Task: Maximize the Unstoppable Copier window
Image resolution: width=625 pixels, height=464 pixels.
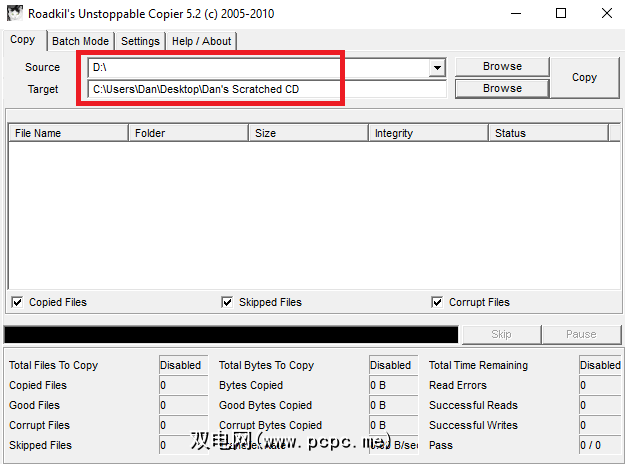Action: point(561,14)
